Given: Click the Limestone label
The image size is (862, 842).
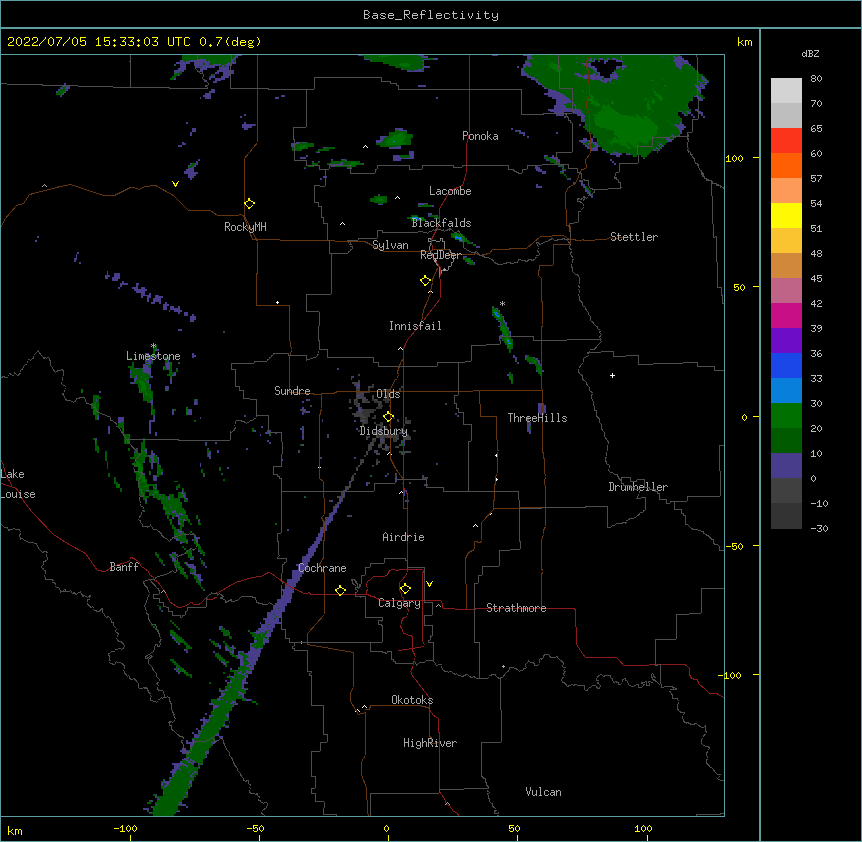Looking at the screenshot, I should click(153, 356).
